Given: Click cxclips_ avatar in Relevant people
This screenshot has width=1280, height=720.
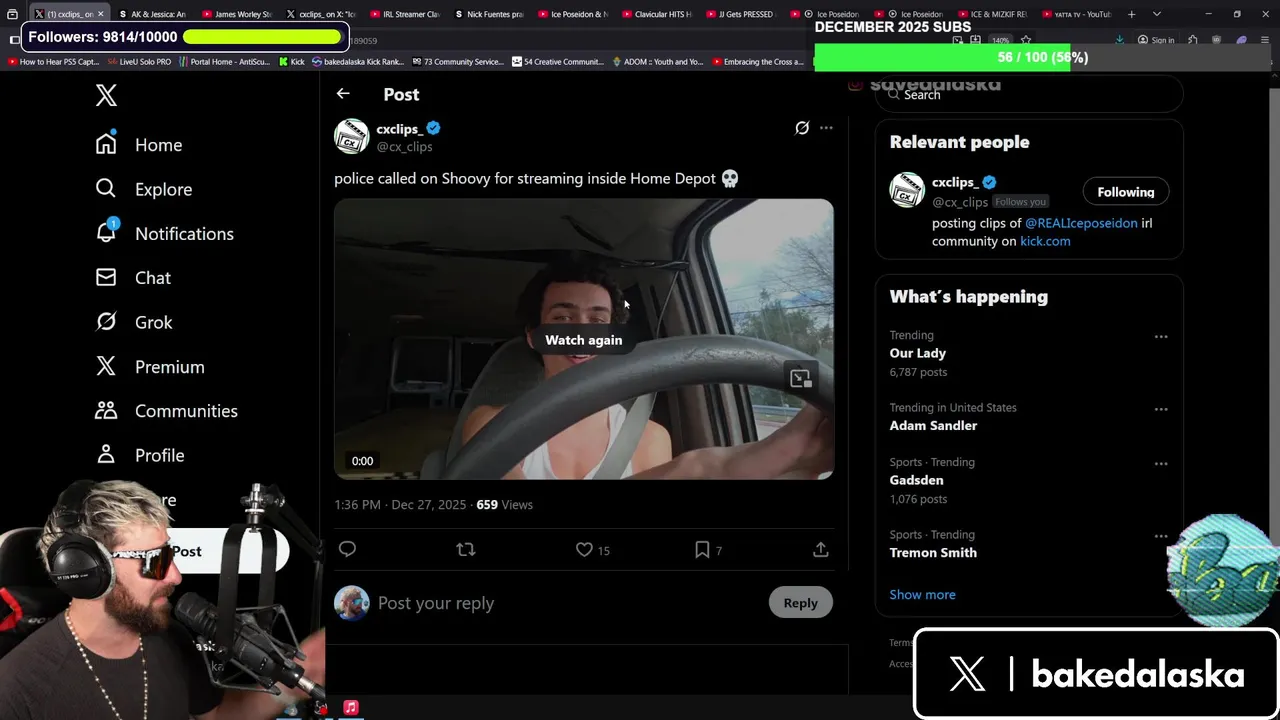Looking at the screenshot, I should point(907,190).
